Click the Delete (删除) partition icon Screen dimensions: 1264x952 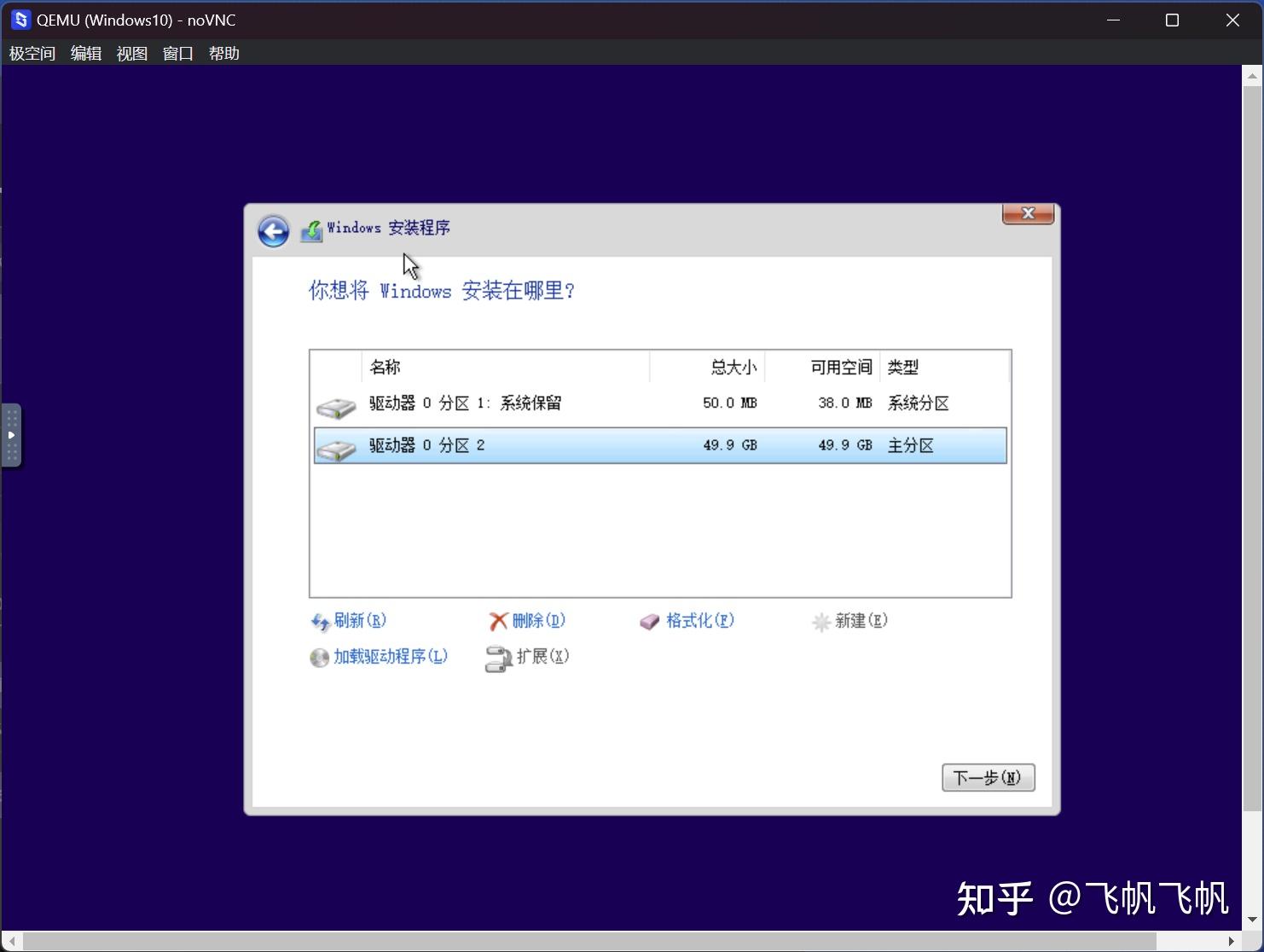498,621
